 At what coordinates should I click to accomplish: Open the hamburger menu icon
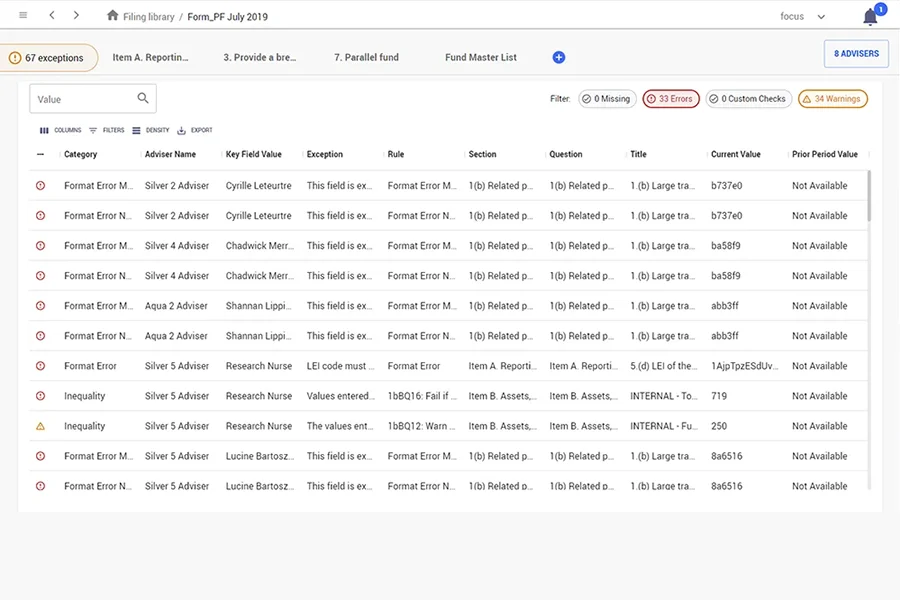(23, 16)
